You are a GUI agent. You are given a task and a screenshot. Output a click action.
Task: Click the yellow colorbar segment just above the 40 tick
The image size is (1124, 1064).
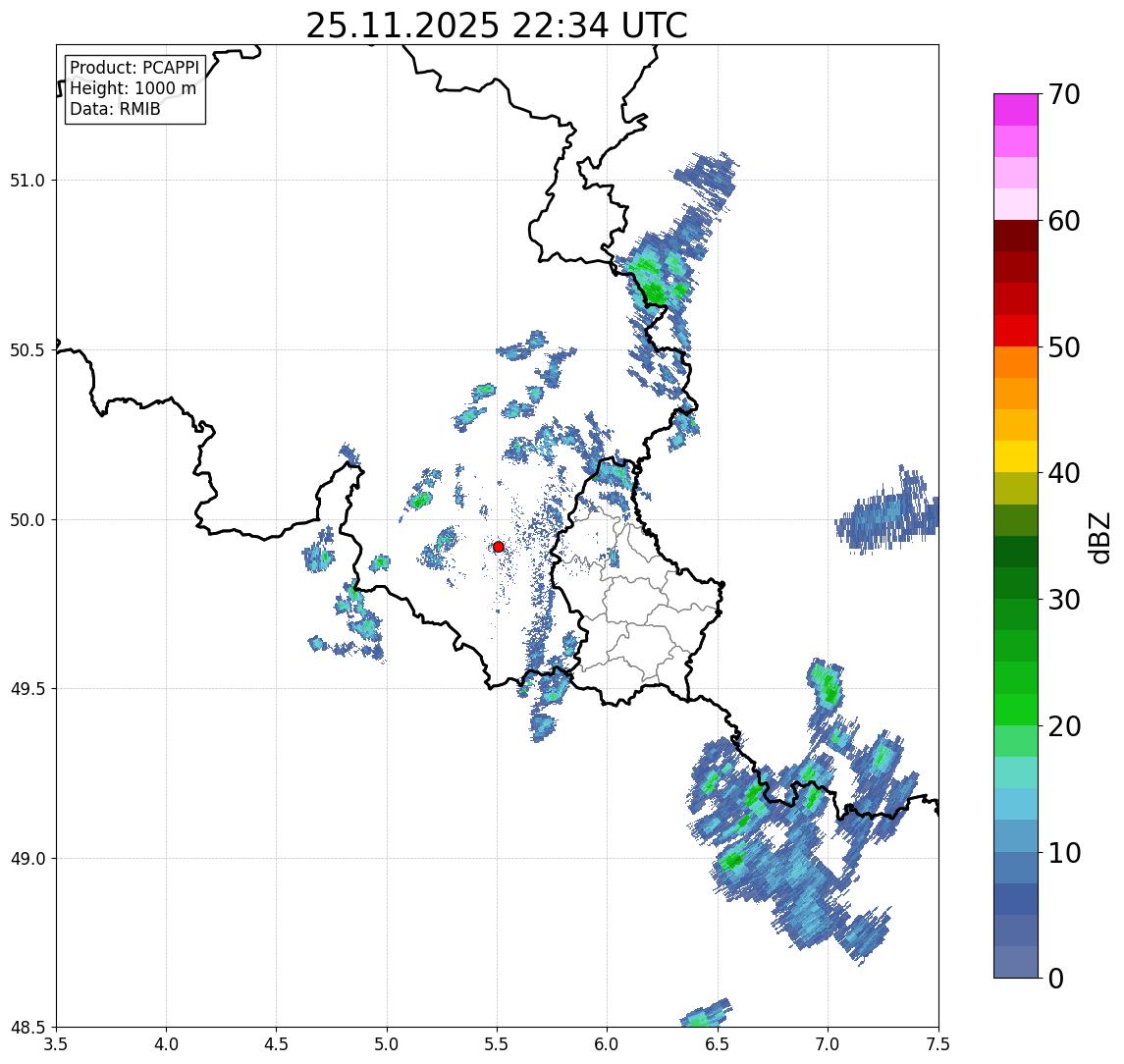tap(1016, 456)
